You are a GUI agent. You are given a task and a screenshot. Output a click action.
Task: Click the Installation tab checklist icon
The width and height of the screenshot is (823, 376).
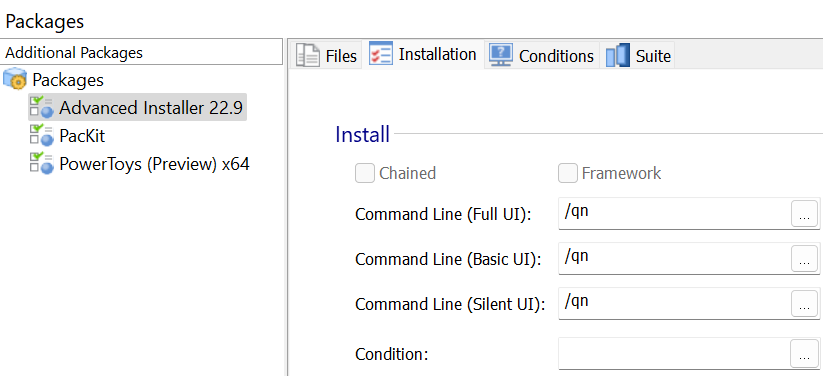pyautogui.click(x=381, y=54)
